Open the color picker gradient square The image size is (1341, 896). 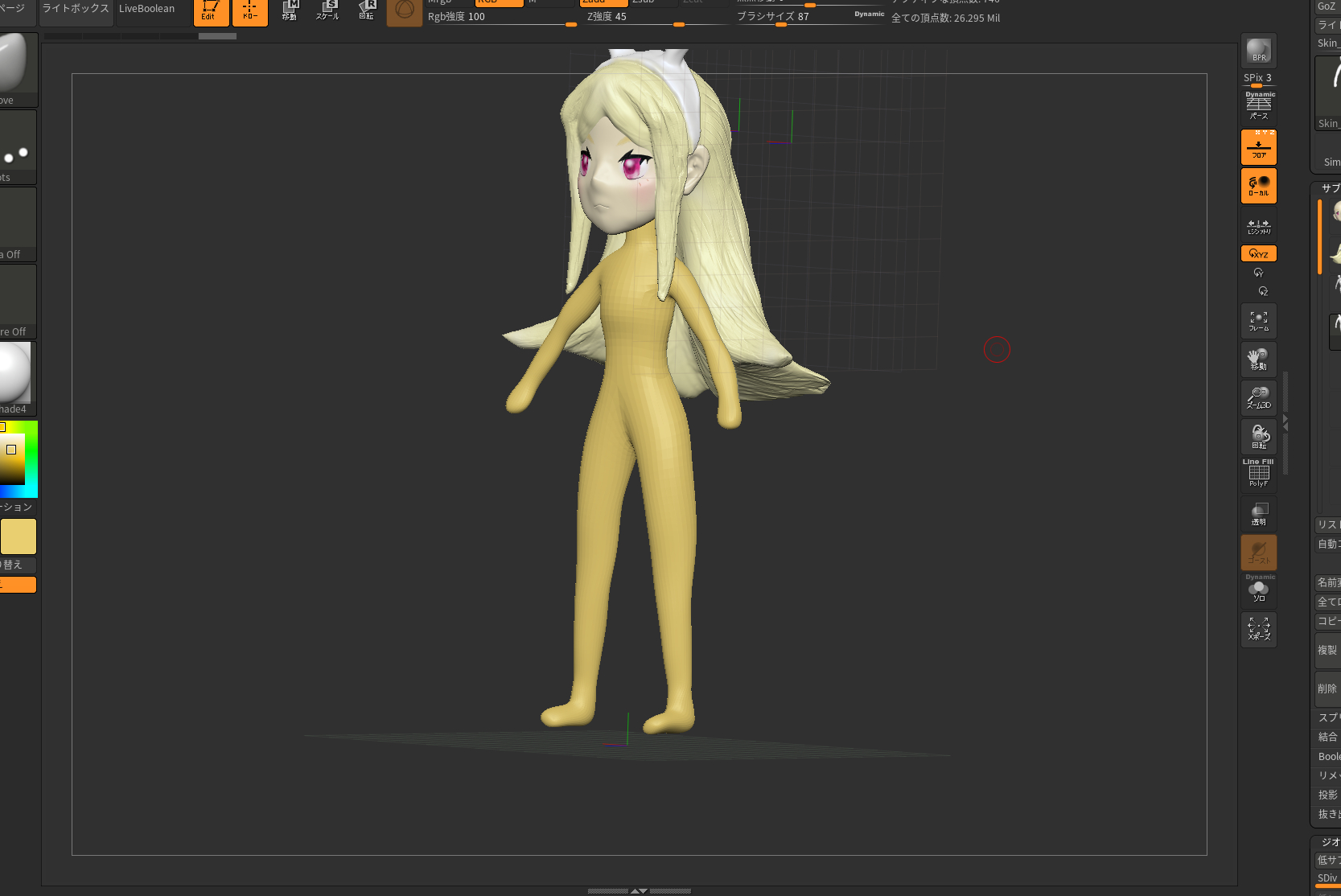12,459
